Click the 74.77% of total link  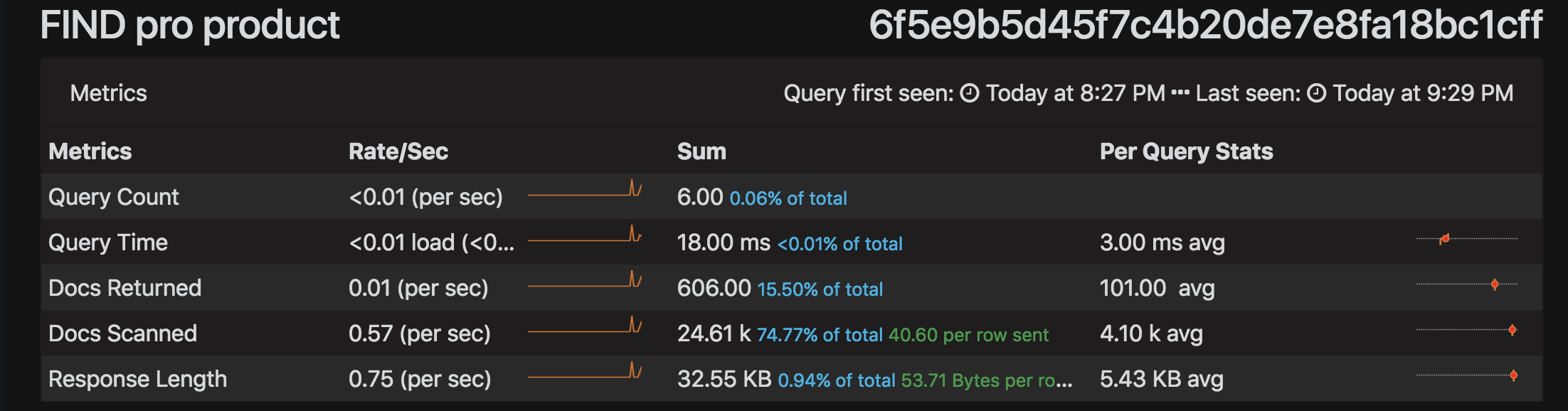click(820, 335)
